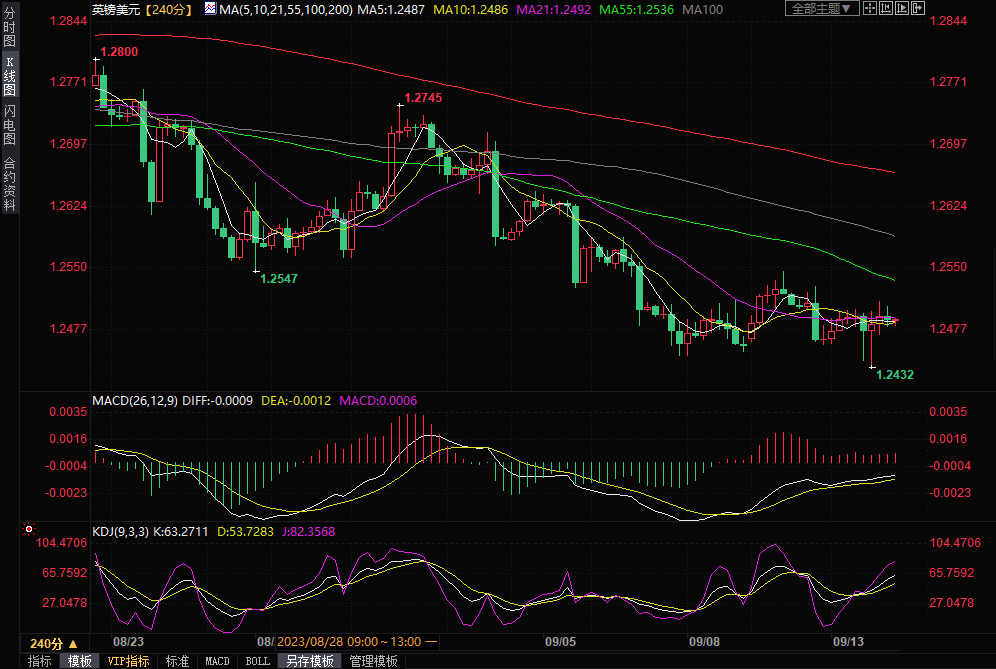Apply the 标准 template
The width and height of the screenshot is (996, 669).
pos(177,661)
